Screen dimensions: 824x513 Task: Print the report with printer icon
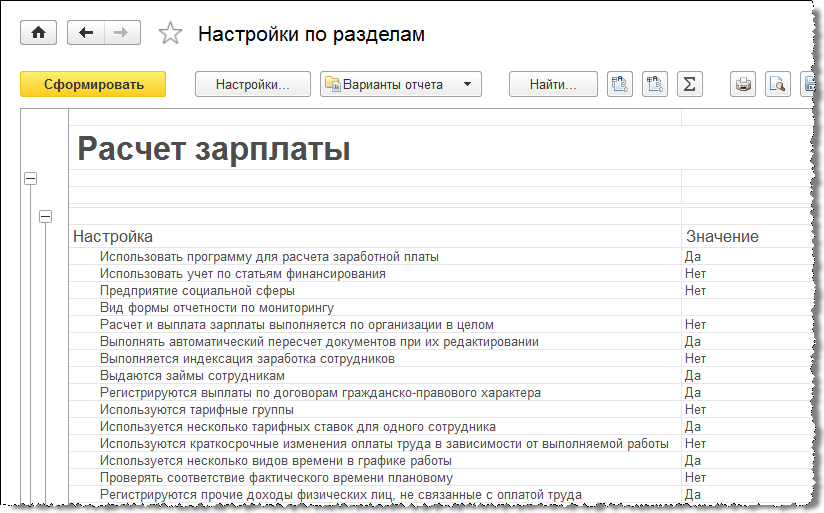[743, 84]
